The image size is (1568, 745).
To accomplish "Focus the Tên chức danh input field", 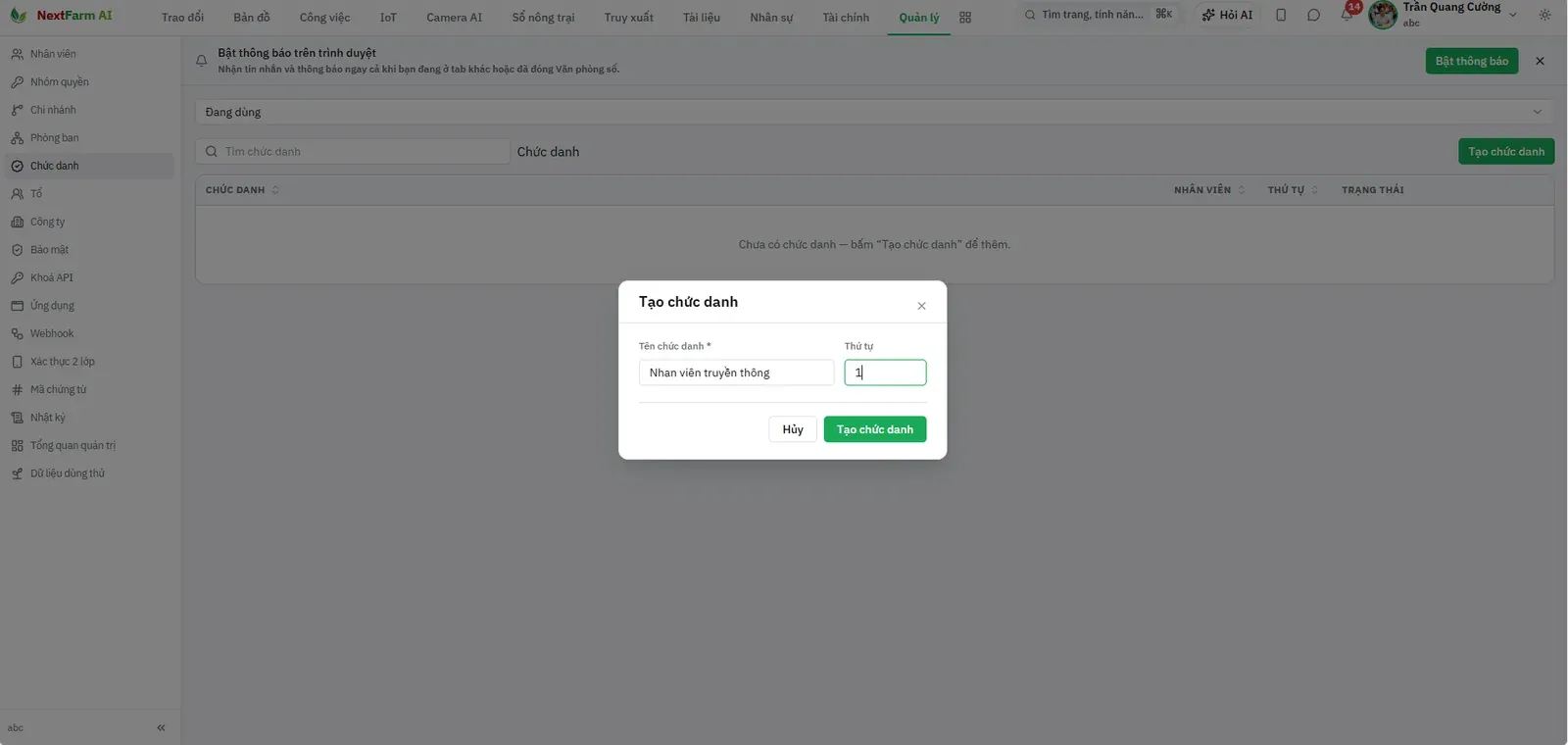I will pos(736,372).
